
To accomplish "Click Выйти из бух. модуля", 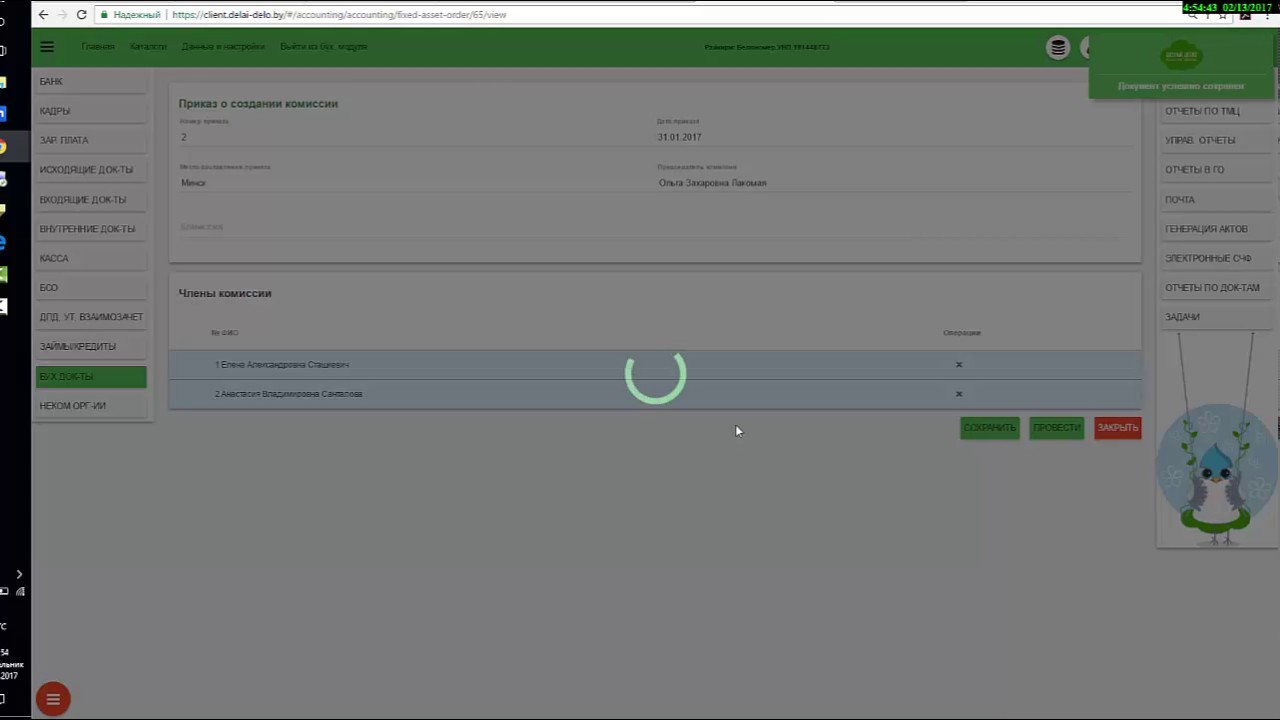I will coord(323,47).
